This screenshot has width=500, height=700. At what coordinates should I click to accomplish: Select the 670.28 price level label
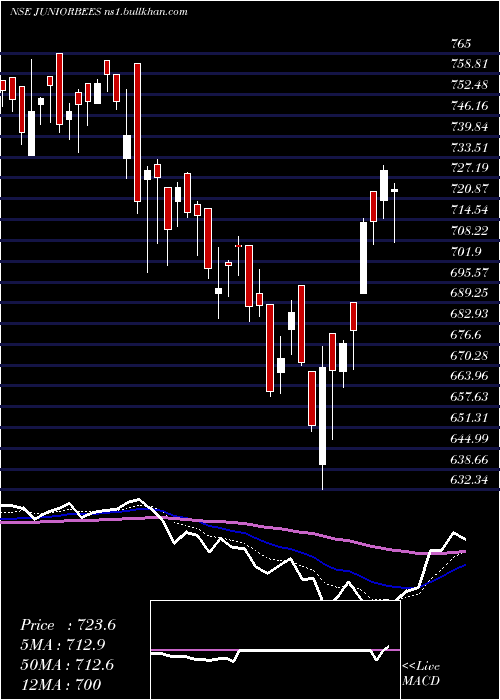coord(469,355)
